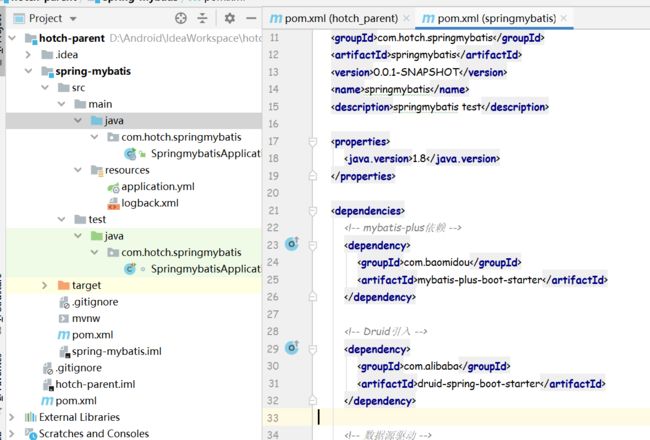650x440 pixels.
Task: Click the groupId text com.baomidou
Action: (437, 263)
